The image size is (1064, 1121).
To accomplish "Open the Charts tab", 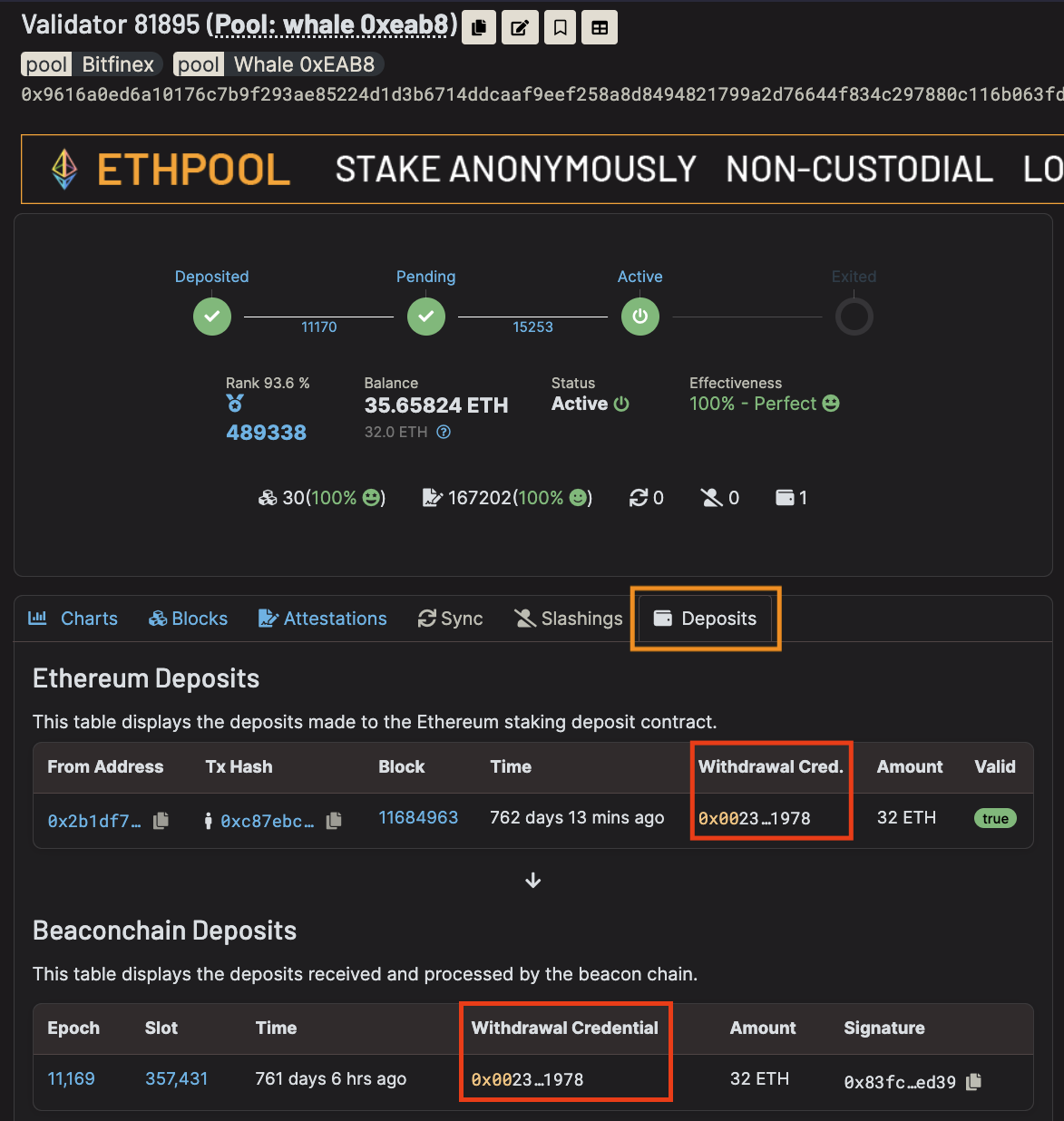I will 73,619.
